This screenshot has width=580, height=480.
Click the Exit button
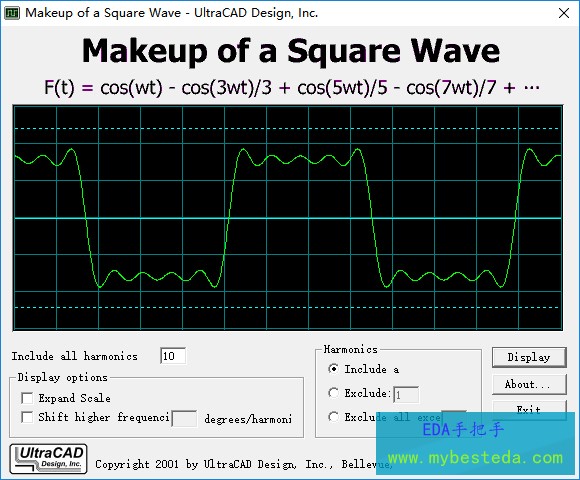529,410
